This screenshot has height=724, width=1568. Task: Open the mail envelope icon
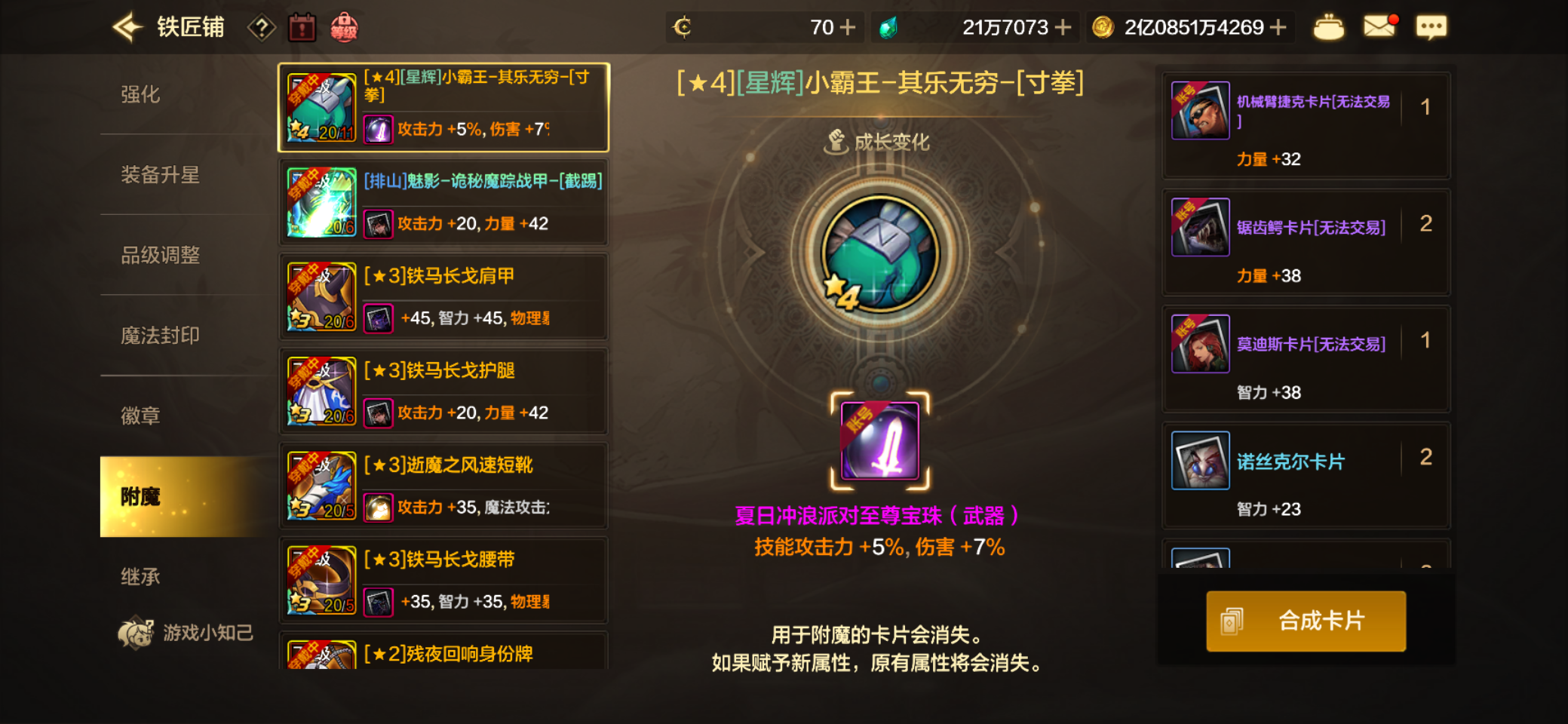point(1380,26)
